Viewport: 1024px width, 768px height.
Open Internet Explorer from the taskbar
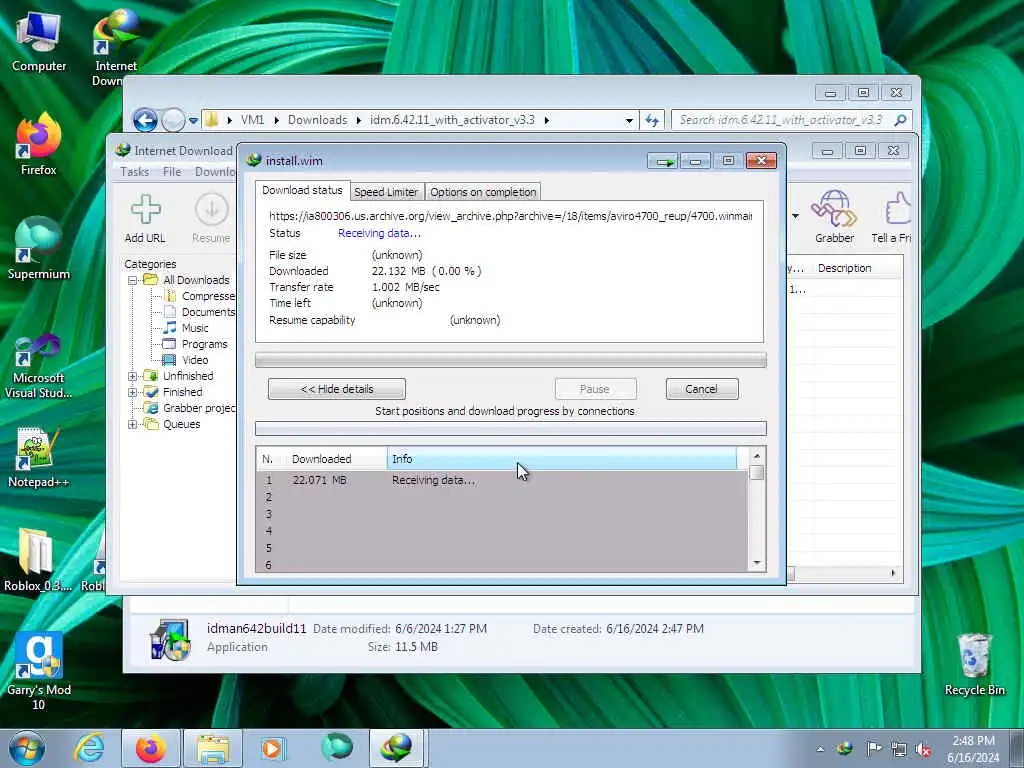pos(89,748)
